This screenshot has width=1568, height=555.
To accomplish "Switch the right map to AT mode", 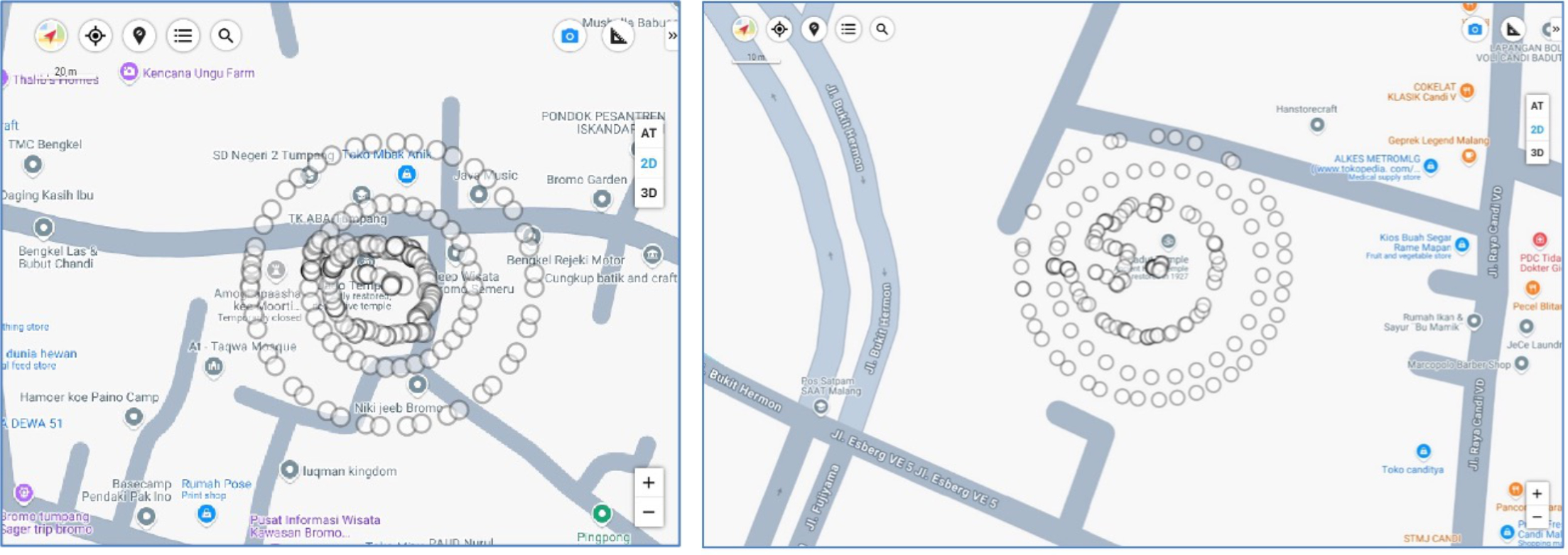I will click(x=1537, y=106).
